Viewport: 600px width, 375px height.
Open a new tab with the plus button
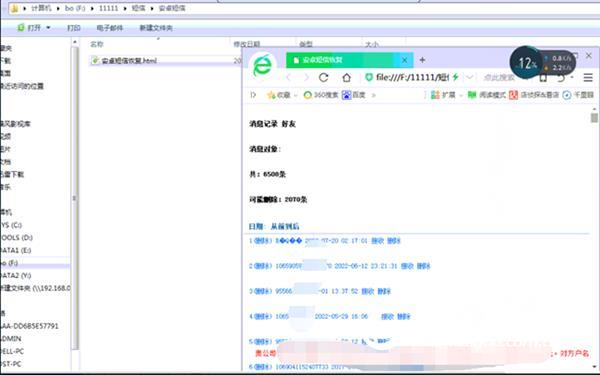tap(422, 60)
